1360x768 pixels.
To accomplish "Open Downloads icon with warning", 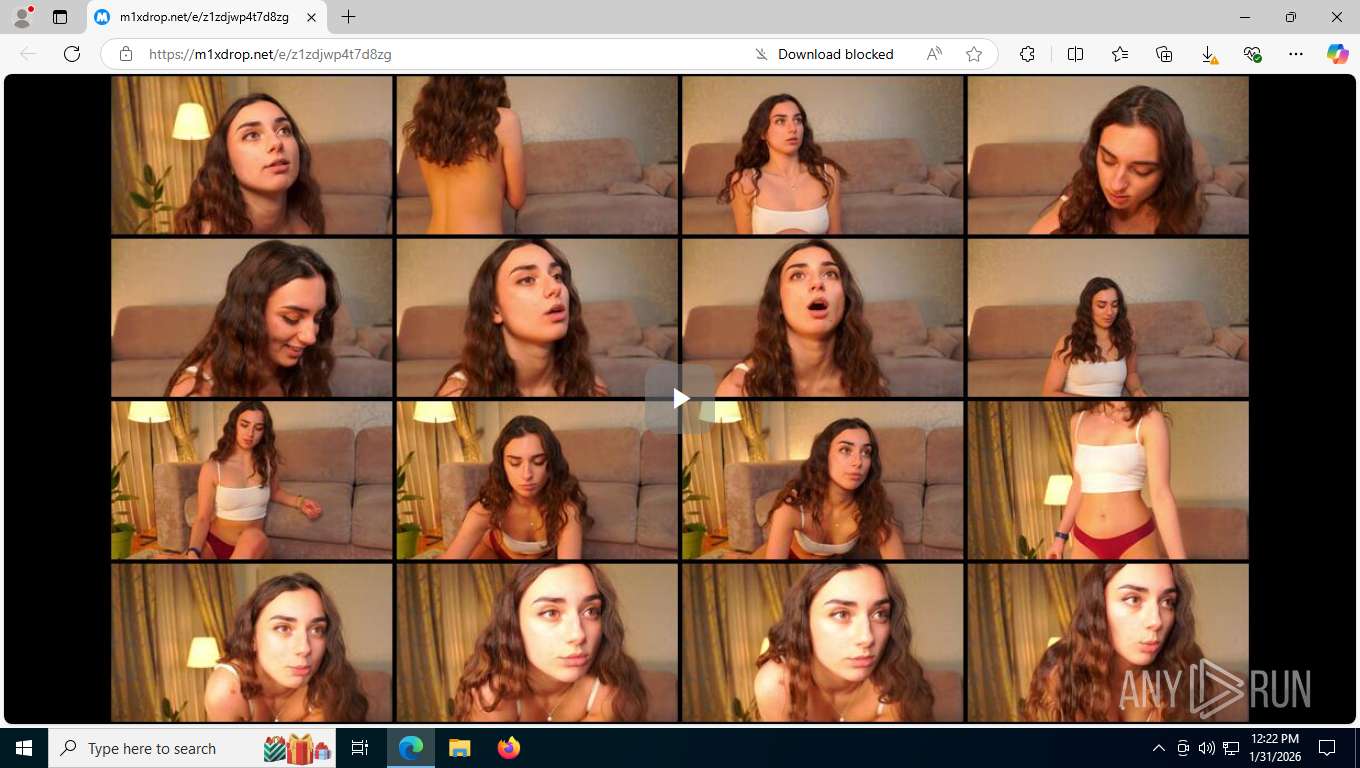I will [1209, 54].
